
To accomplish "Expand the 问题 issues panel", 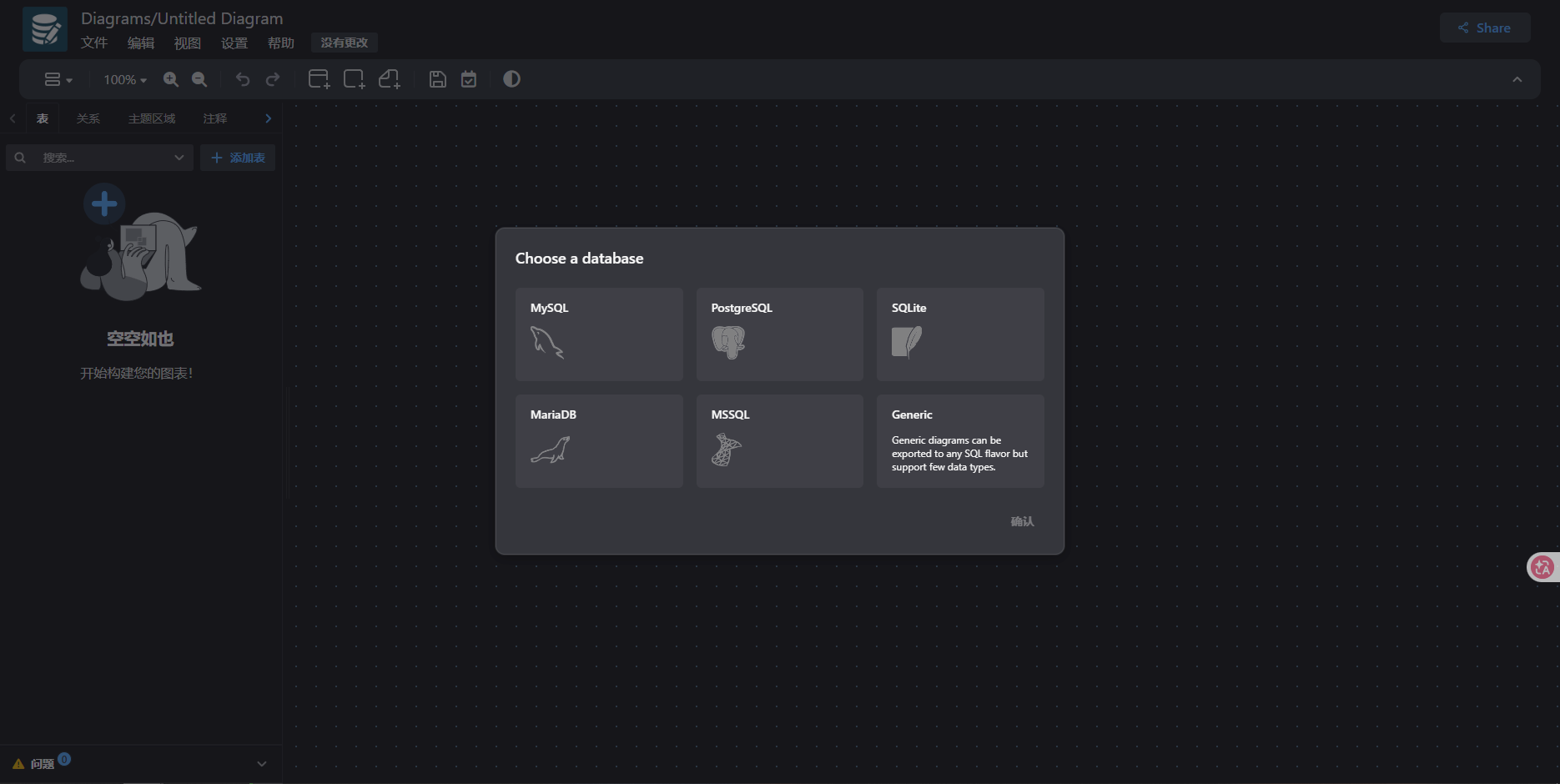I will point(261,763).
